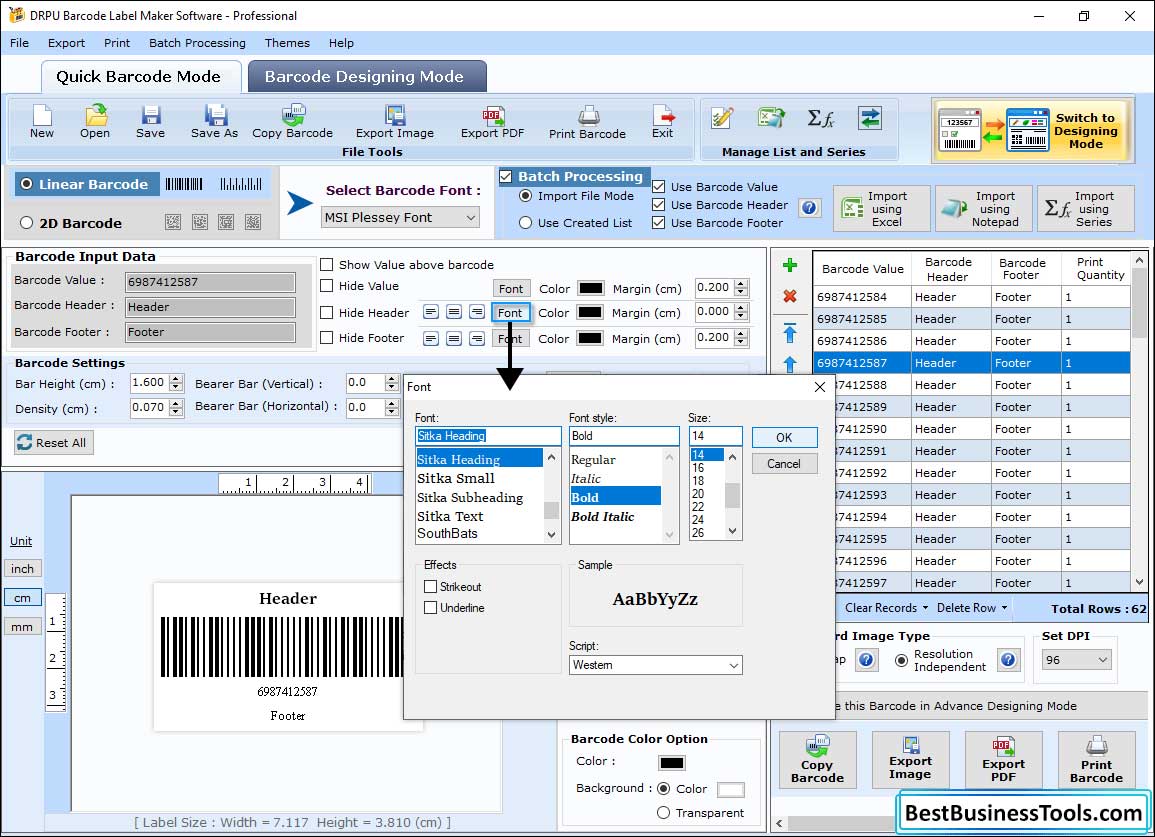Increase the value margin spinner 0.200
Image resolution: width=1155 pixels, height=837 pixels.
point(741,283)
